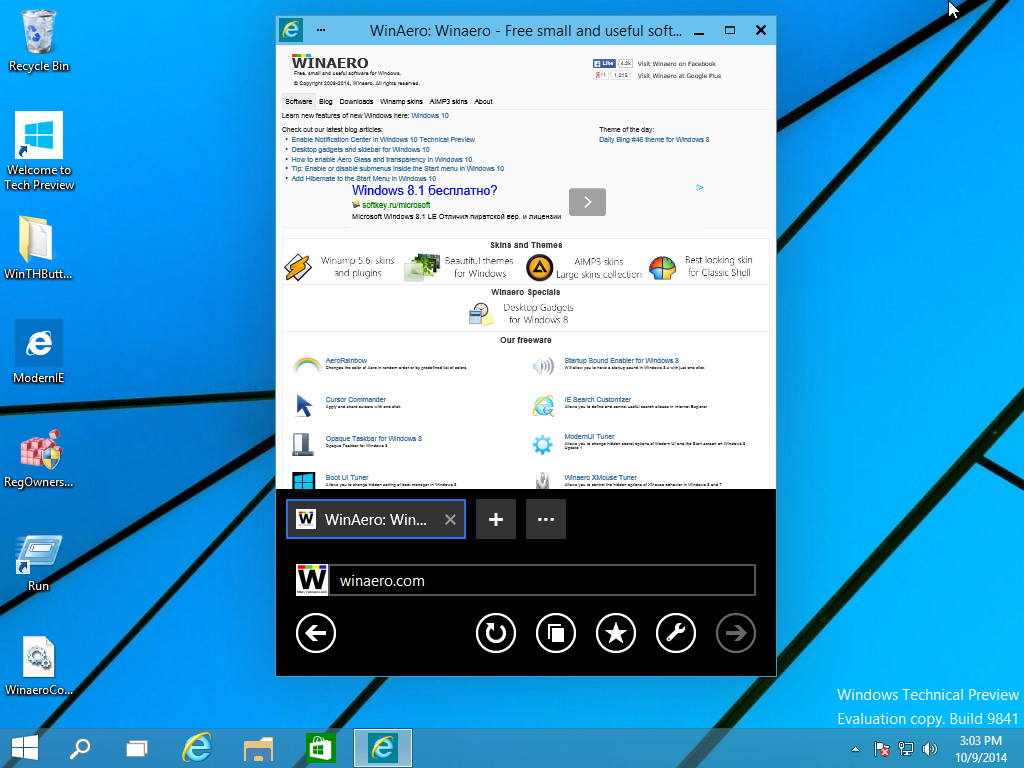The height and width of the screenshot is (768, 1024).
Task: Select the WinaeroCo... file on desktop
Action: [x=39, y=665]
